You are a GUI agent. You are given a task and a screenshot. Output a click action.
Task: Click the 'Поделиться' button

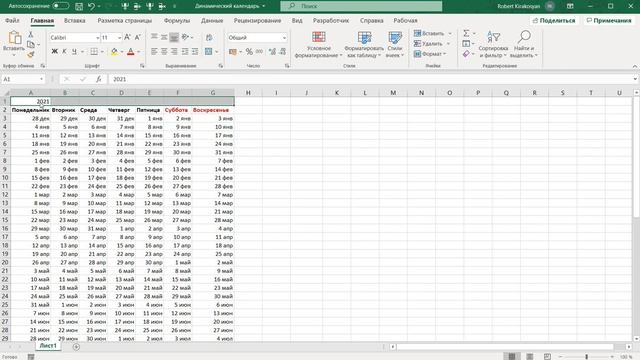point(554,20)
